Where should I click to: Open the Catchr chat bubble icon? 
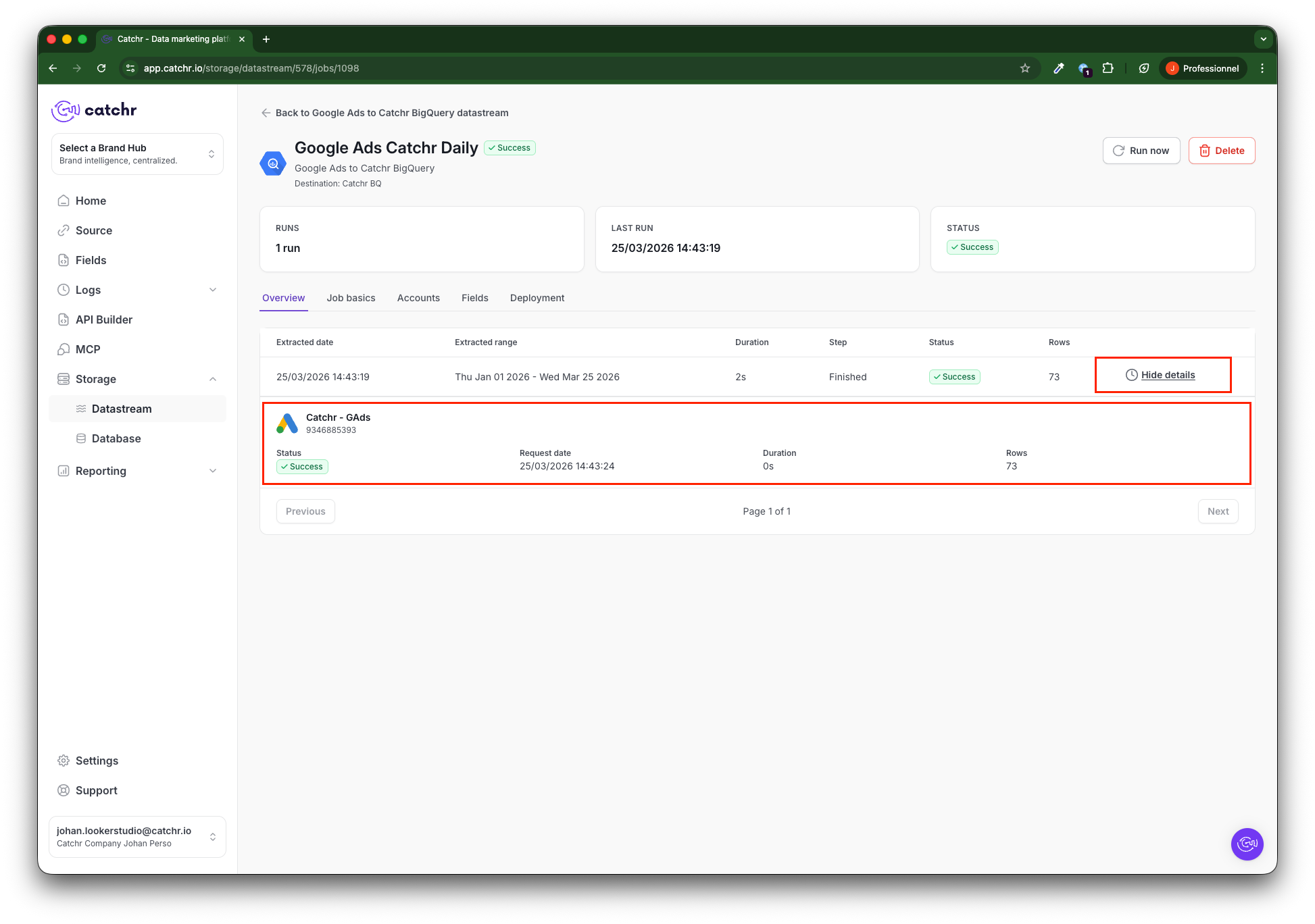(x=1247, y=844)
